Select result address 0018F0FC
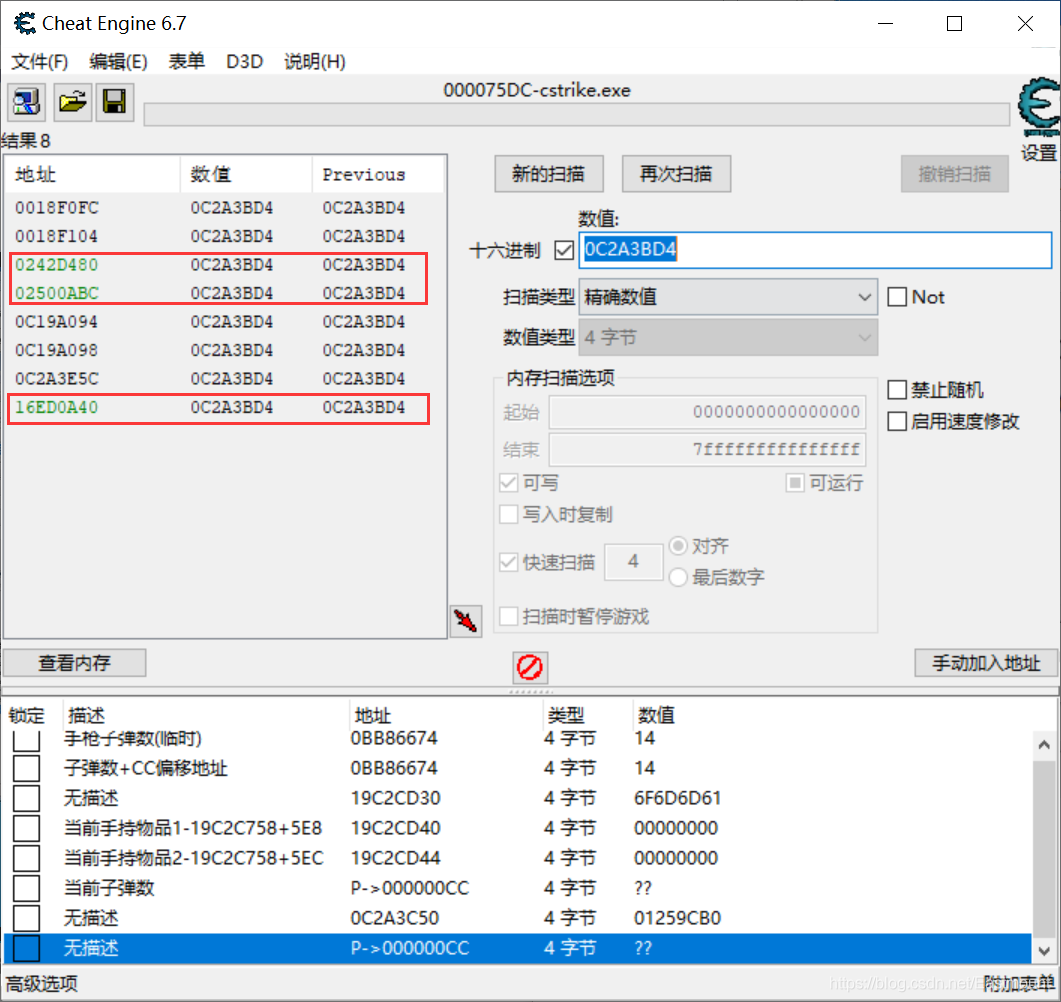Screen dimensions: 1061x1002 click(57, 208)
